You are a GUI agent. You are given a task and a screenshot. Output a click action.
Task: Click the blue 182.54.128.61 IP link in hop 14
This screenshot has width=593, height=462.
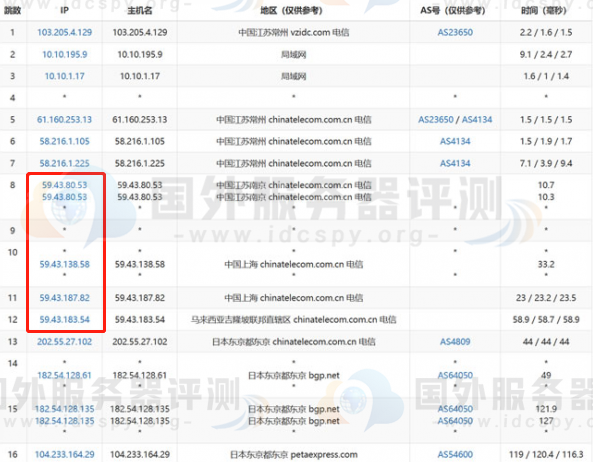(x=65, y=375)
